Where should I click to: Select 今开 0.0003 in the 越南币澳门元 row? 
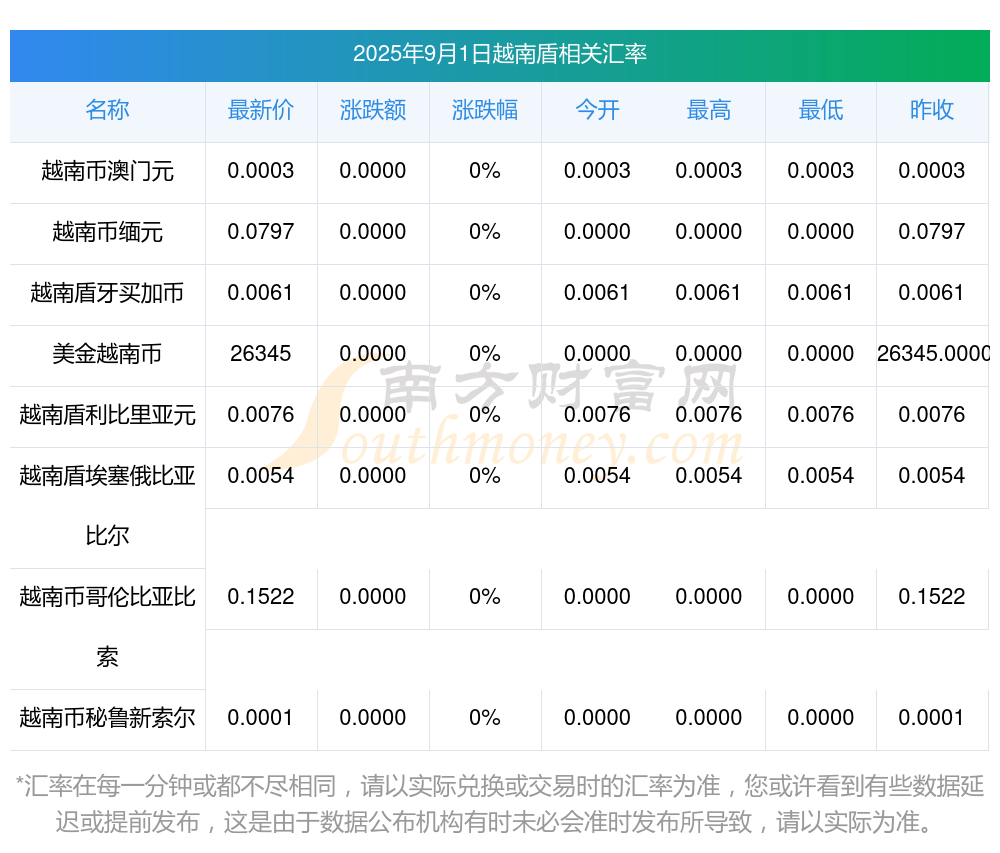(x=597, y=171)
